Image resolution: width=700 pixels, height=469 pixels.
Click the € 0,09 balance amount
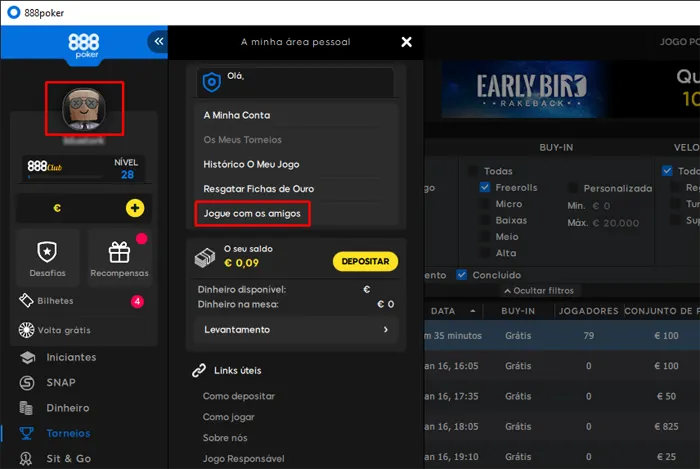242,263
